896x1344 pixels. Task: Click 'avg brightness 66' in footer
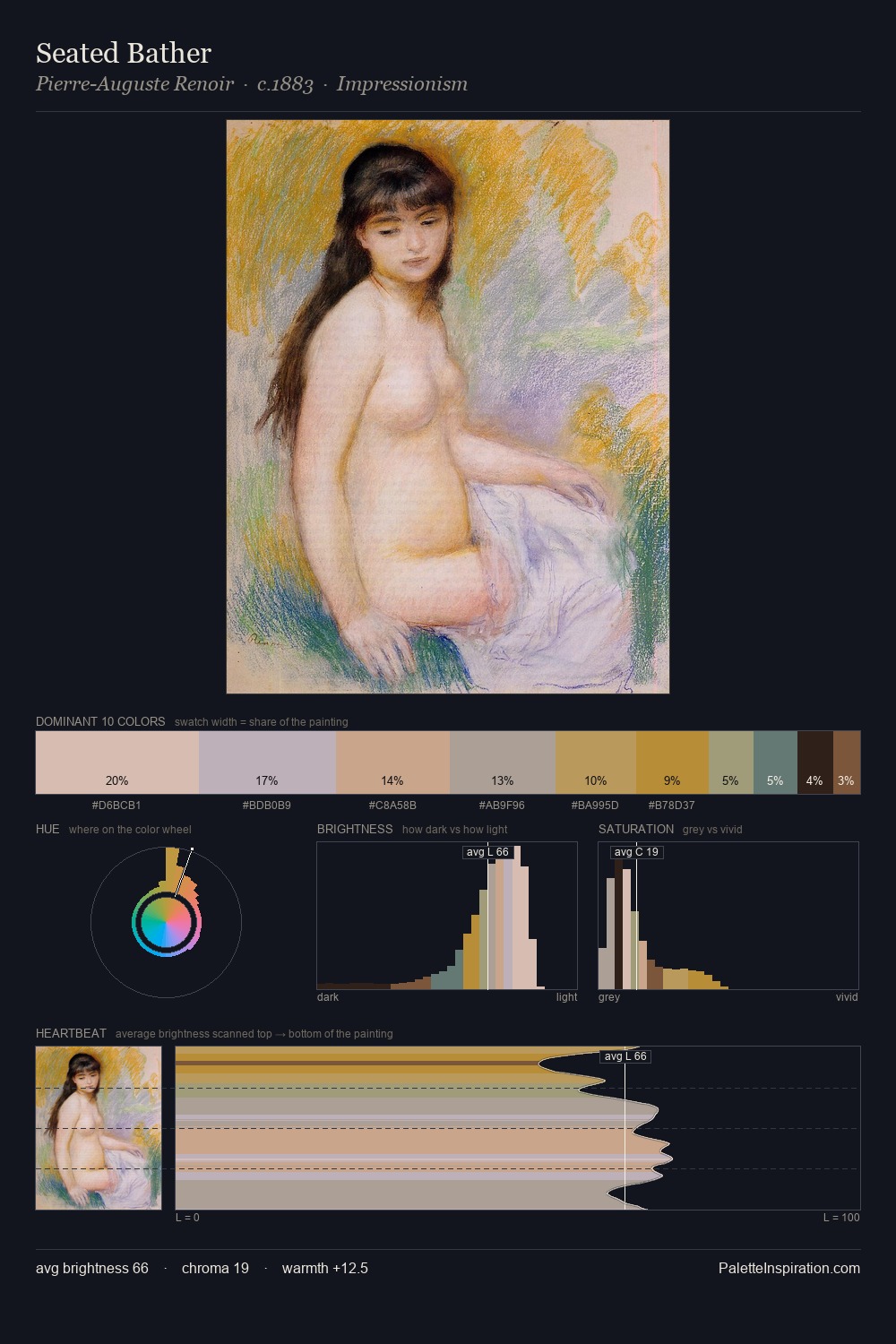click(x=92, y=1268)
